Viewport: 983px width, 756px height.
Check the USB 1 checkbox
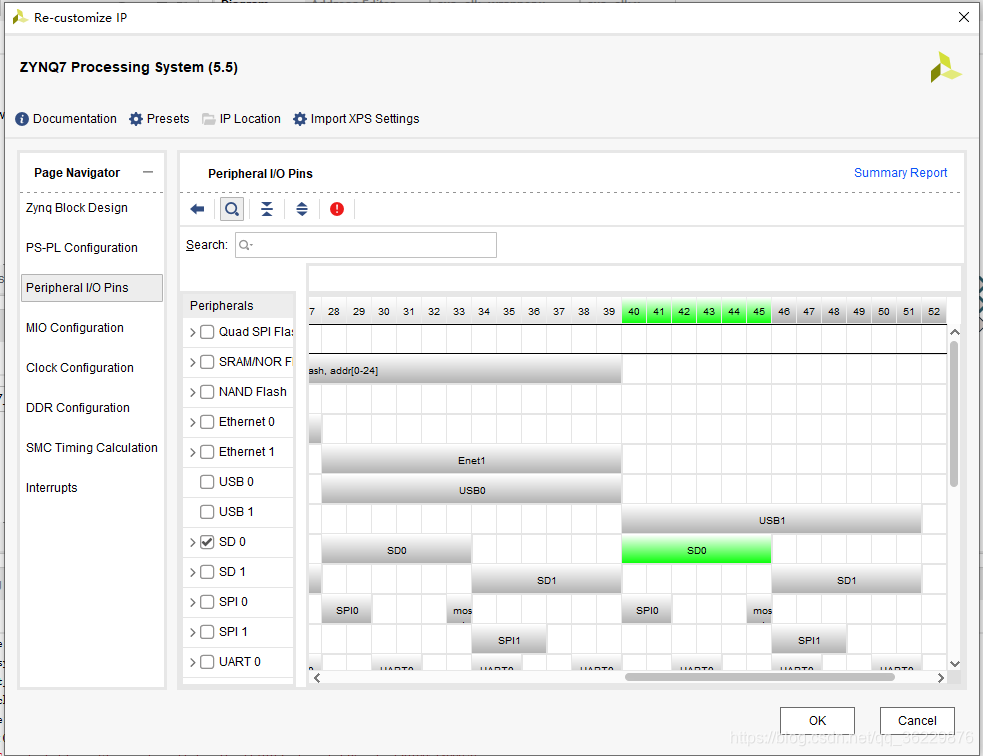coord(207,512)
